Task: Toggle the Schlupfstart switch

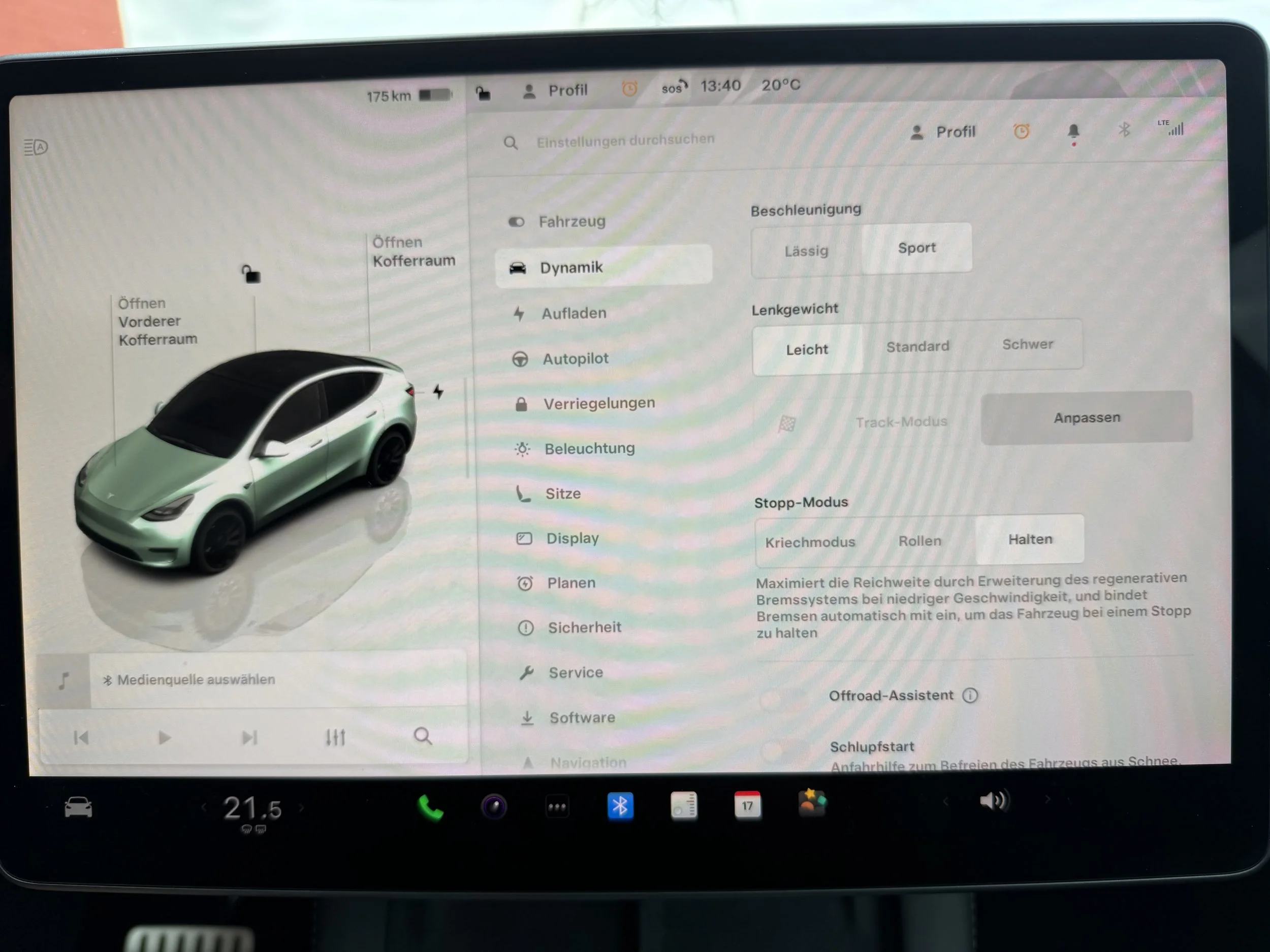Action: pyautogui.click(x=784, y=749)
